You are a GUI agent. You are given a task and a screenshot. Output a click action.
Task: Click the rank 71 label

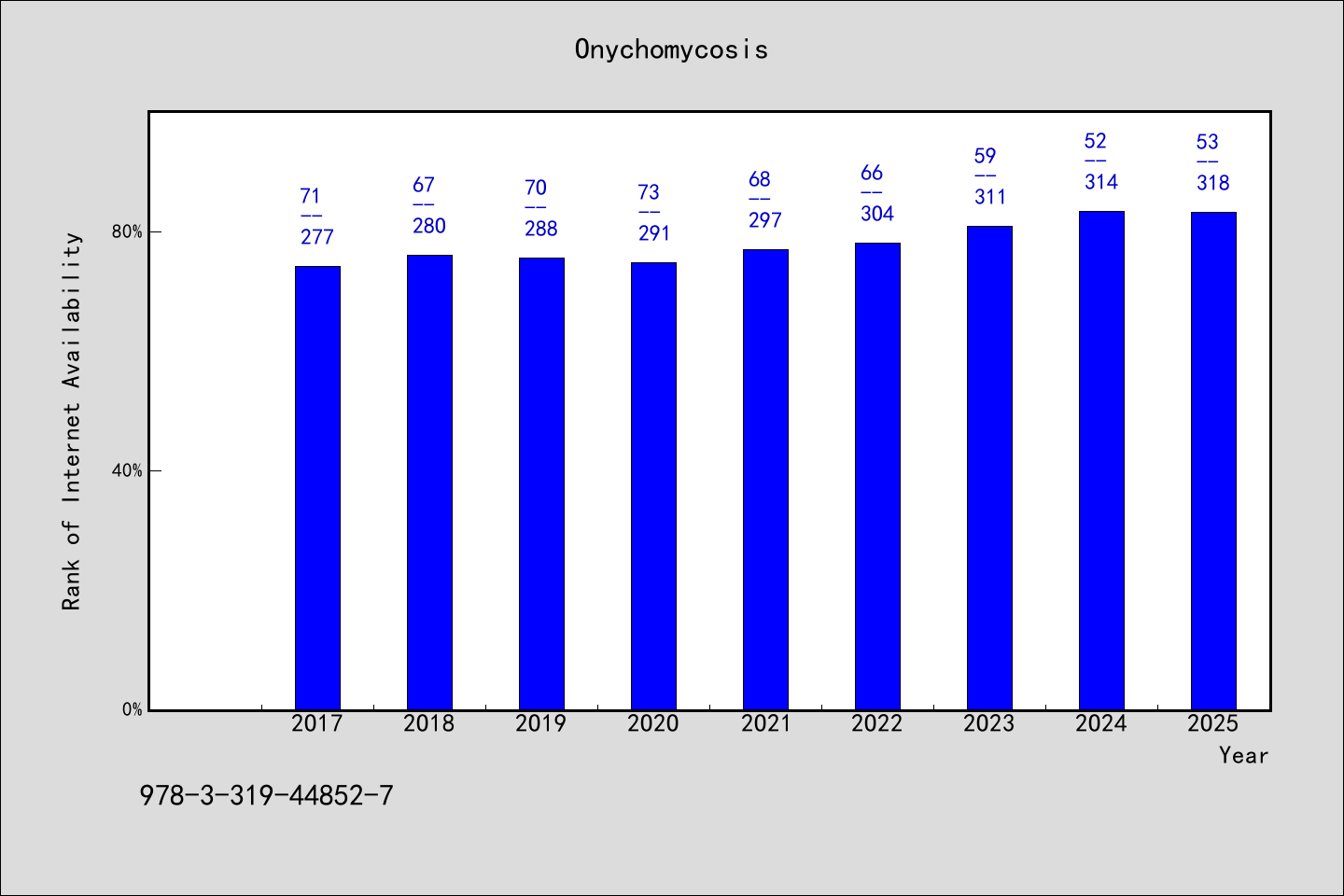[x=310, y=196]
